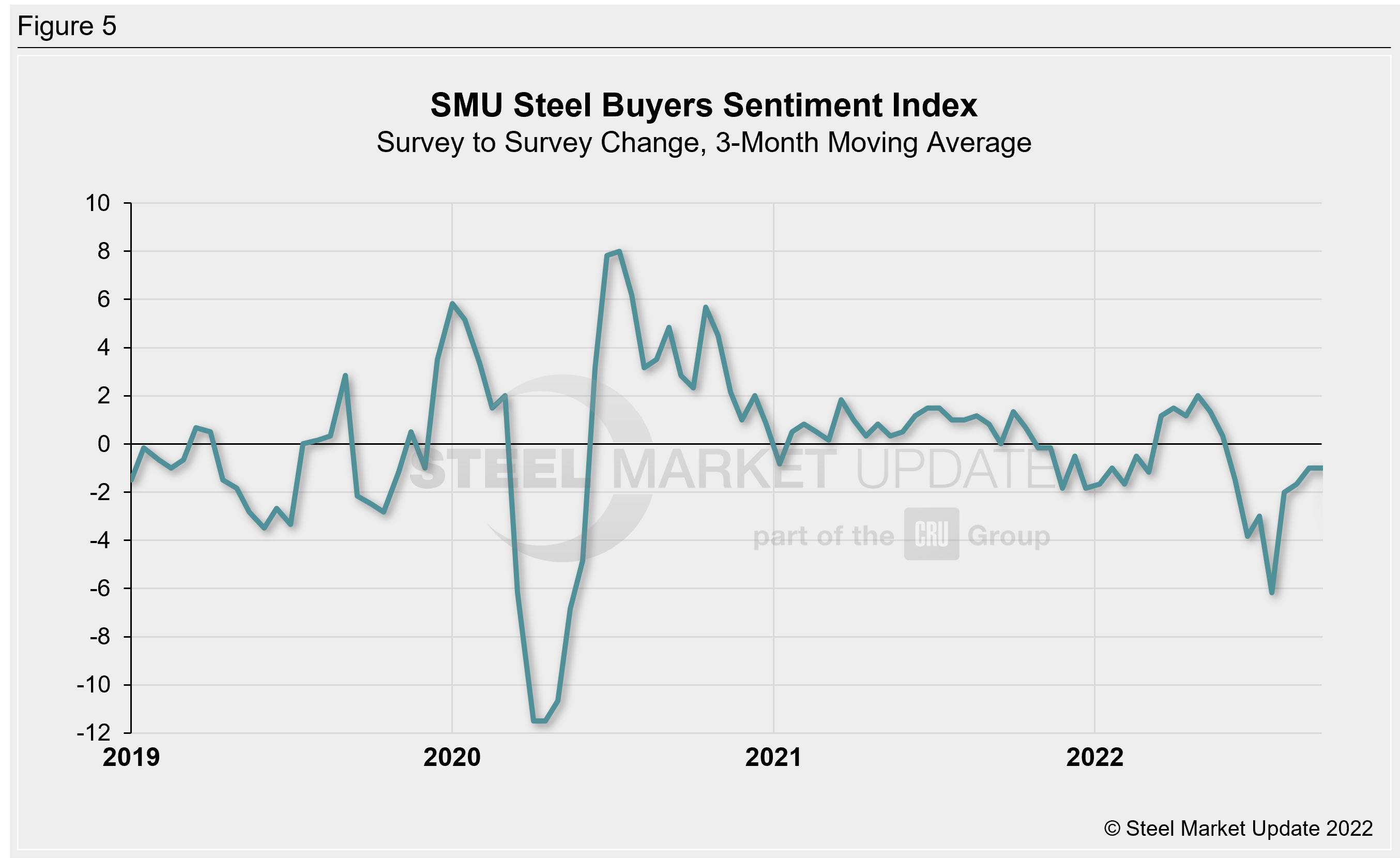Screen dimensions: 1400x858
Task: Click the 2022 x-axis label
Action: (1094, 758)
